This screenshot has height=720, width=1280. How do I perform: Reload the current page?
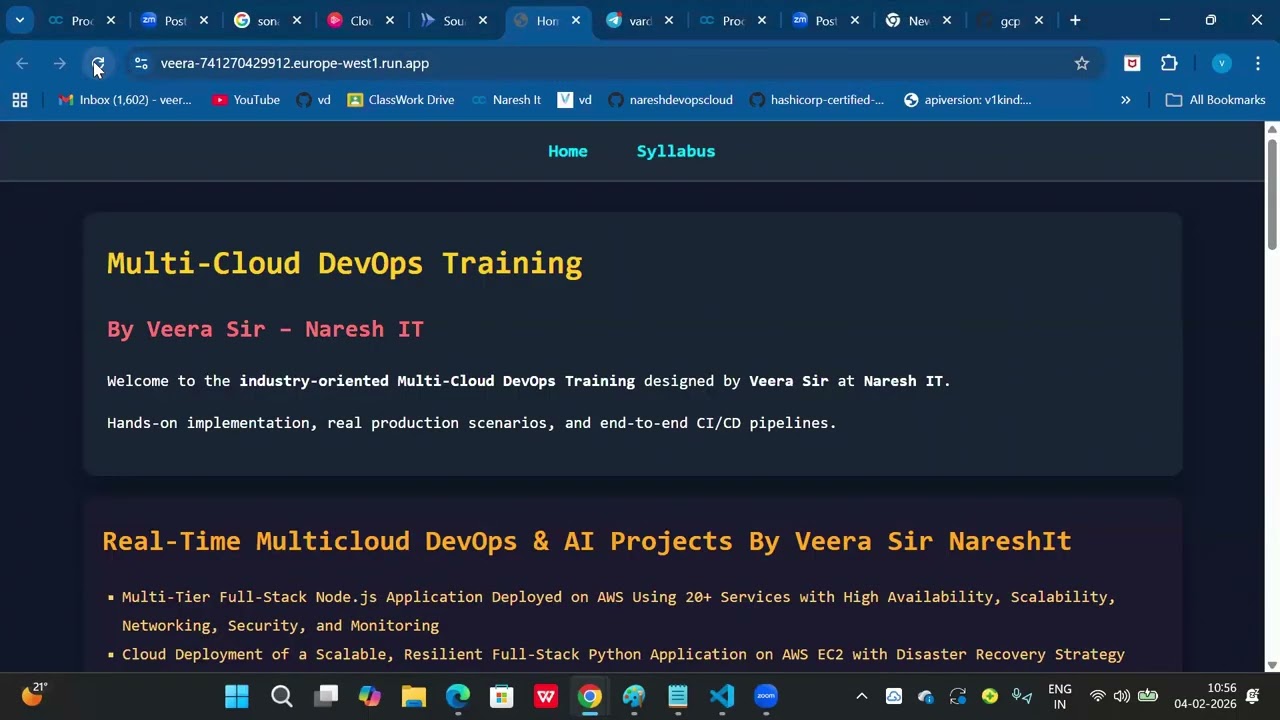tap(97, 63)
